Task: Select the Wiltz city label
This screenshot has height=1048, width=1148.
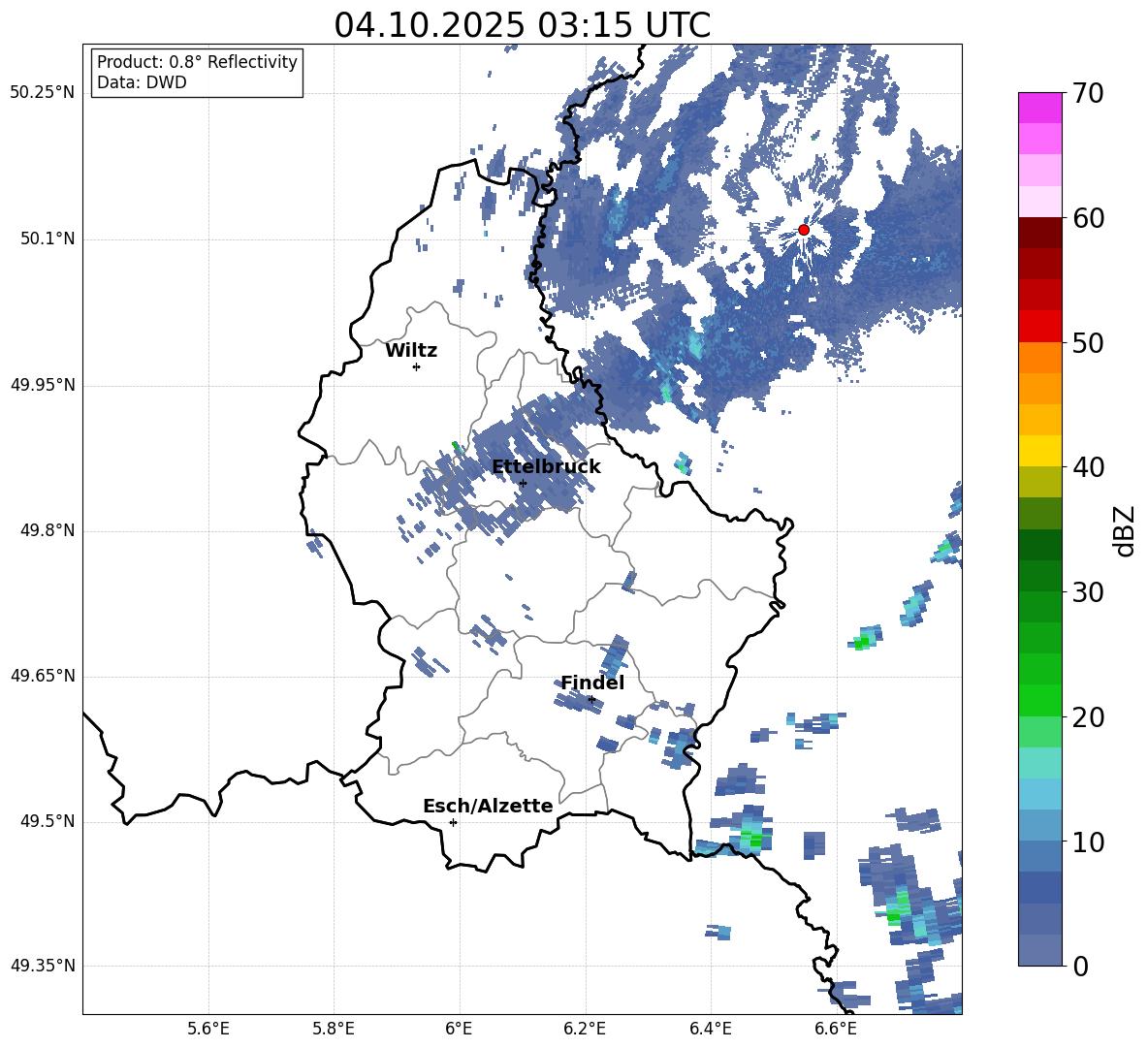Action: 411,351
